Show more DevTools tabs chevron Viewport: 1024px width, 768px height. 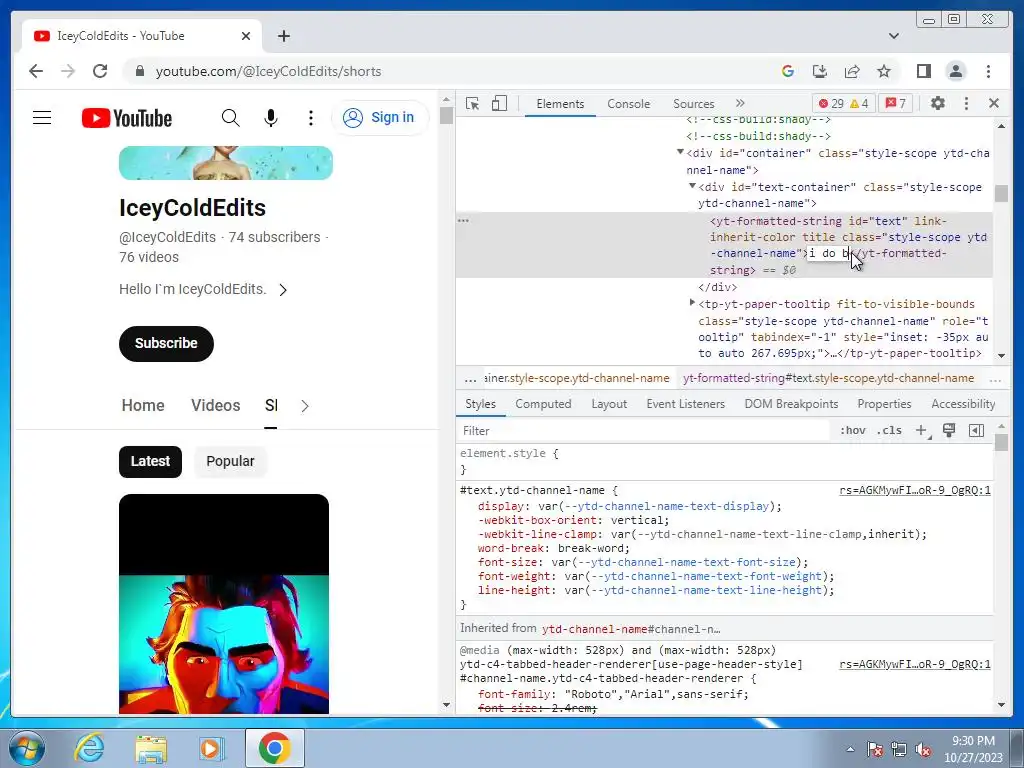[740, 103]
